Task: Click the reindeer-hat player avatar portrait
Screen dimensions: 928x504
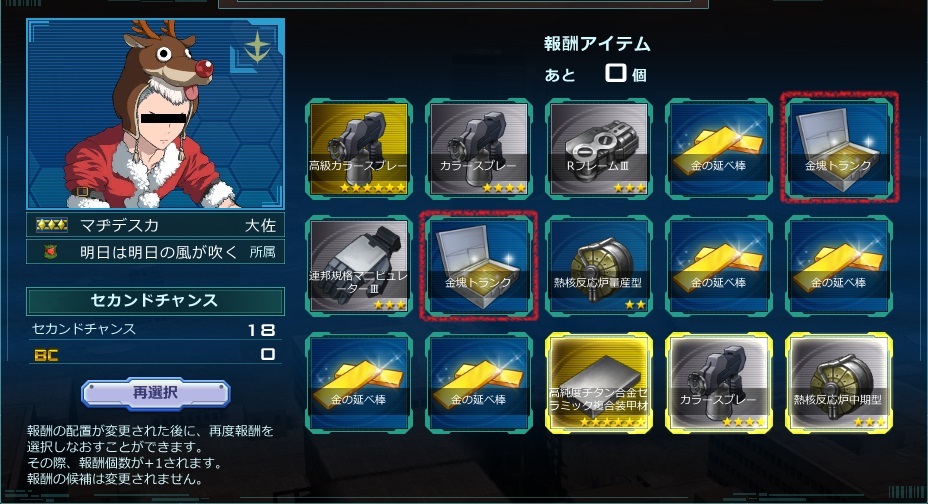Action: click(x=156, y=114)
